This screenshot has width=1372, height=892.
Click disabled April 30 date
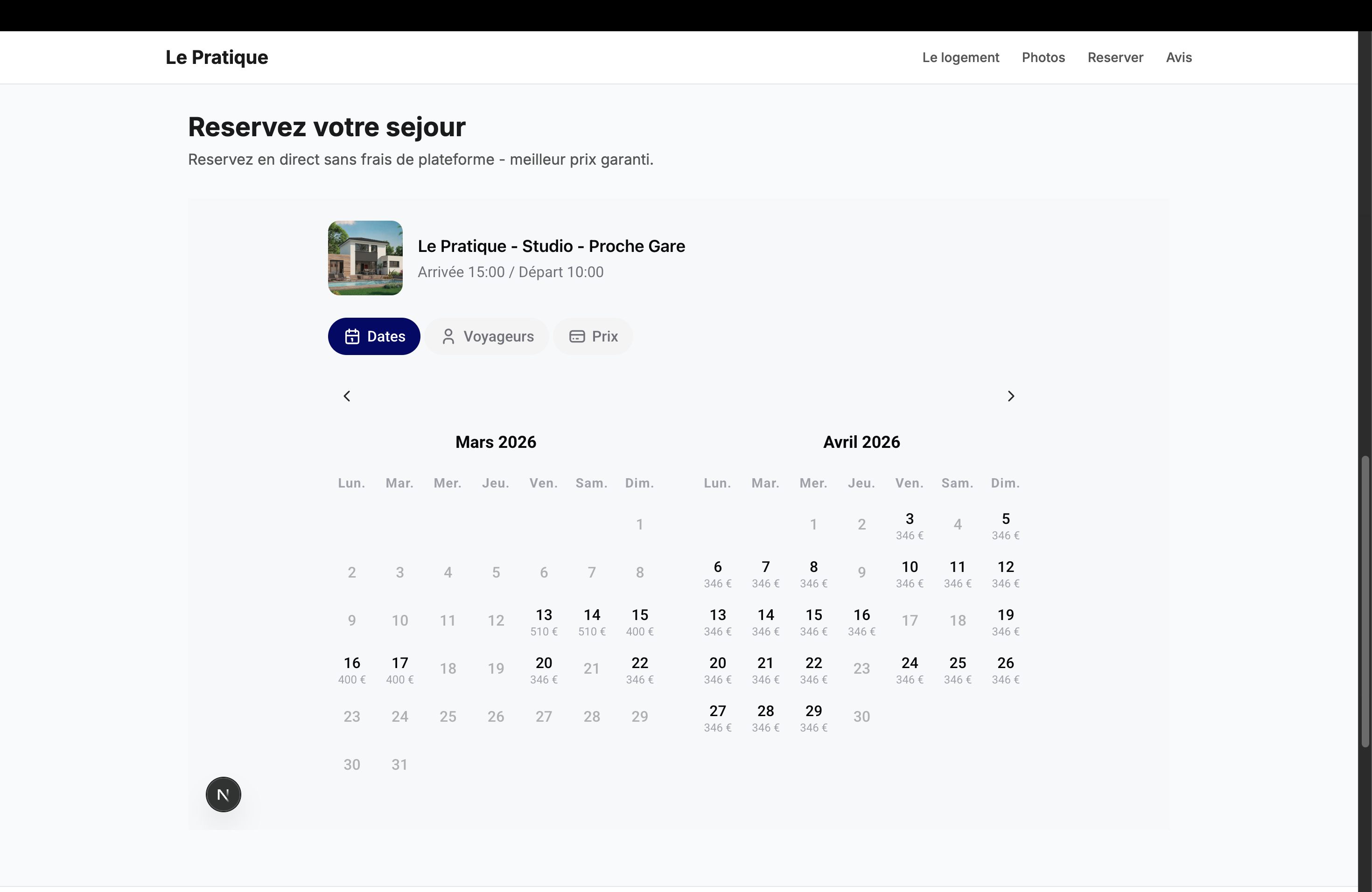pos(862,716)
